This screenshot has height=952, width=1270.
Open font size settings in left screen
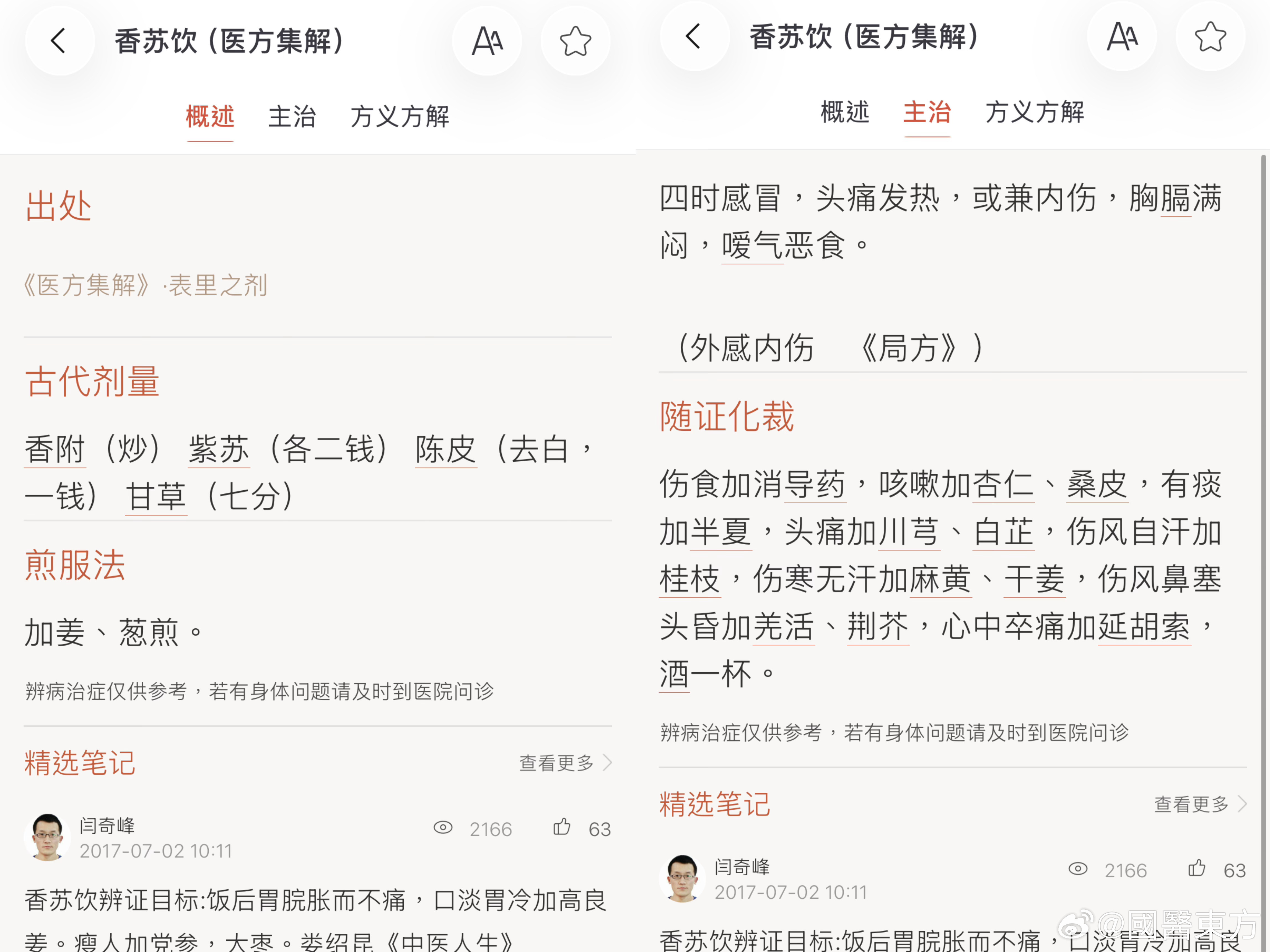tap(487, 41)
